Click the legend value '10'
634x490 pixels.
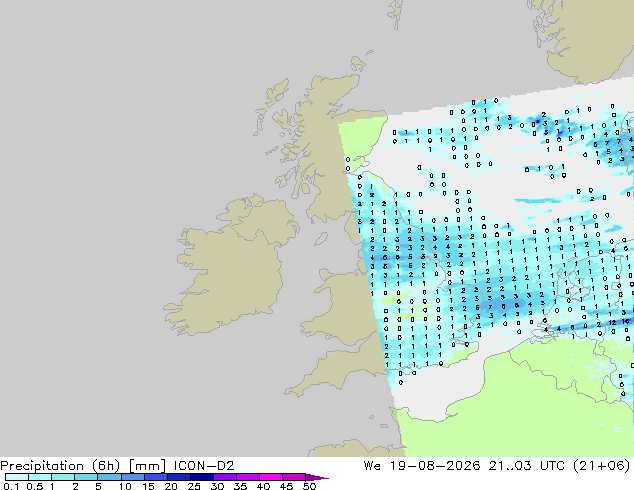(125, 486)
